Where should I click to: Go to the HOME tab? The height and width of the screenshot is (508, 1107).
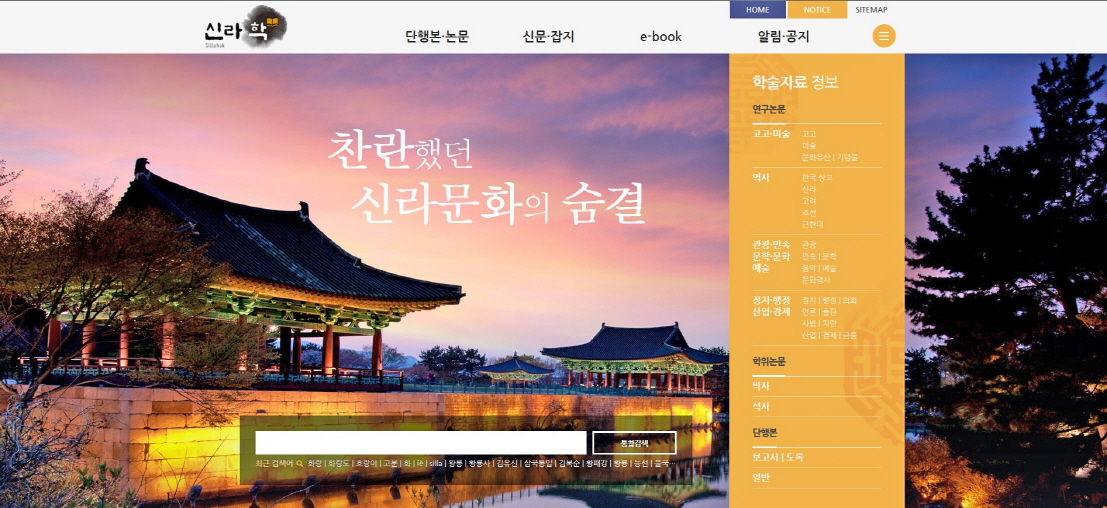758,10
